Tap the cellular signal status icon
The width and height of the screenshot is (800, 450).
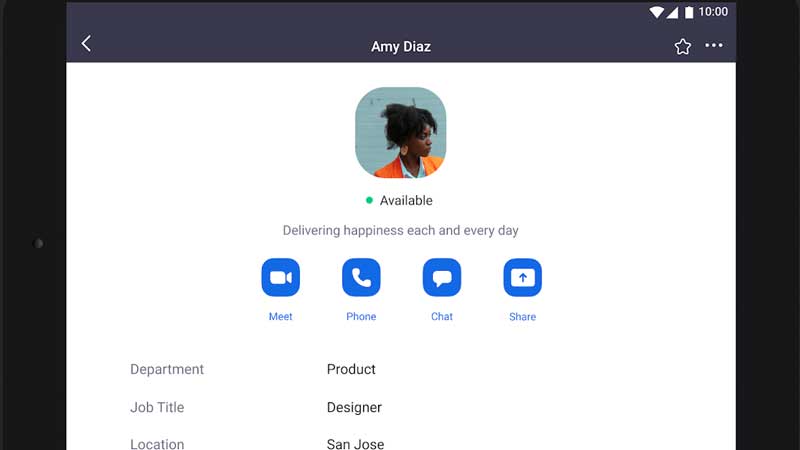pyautogui.click(x=672, y=12)
